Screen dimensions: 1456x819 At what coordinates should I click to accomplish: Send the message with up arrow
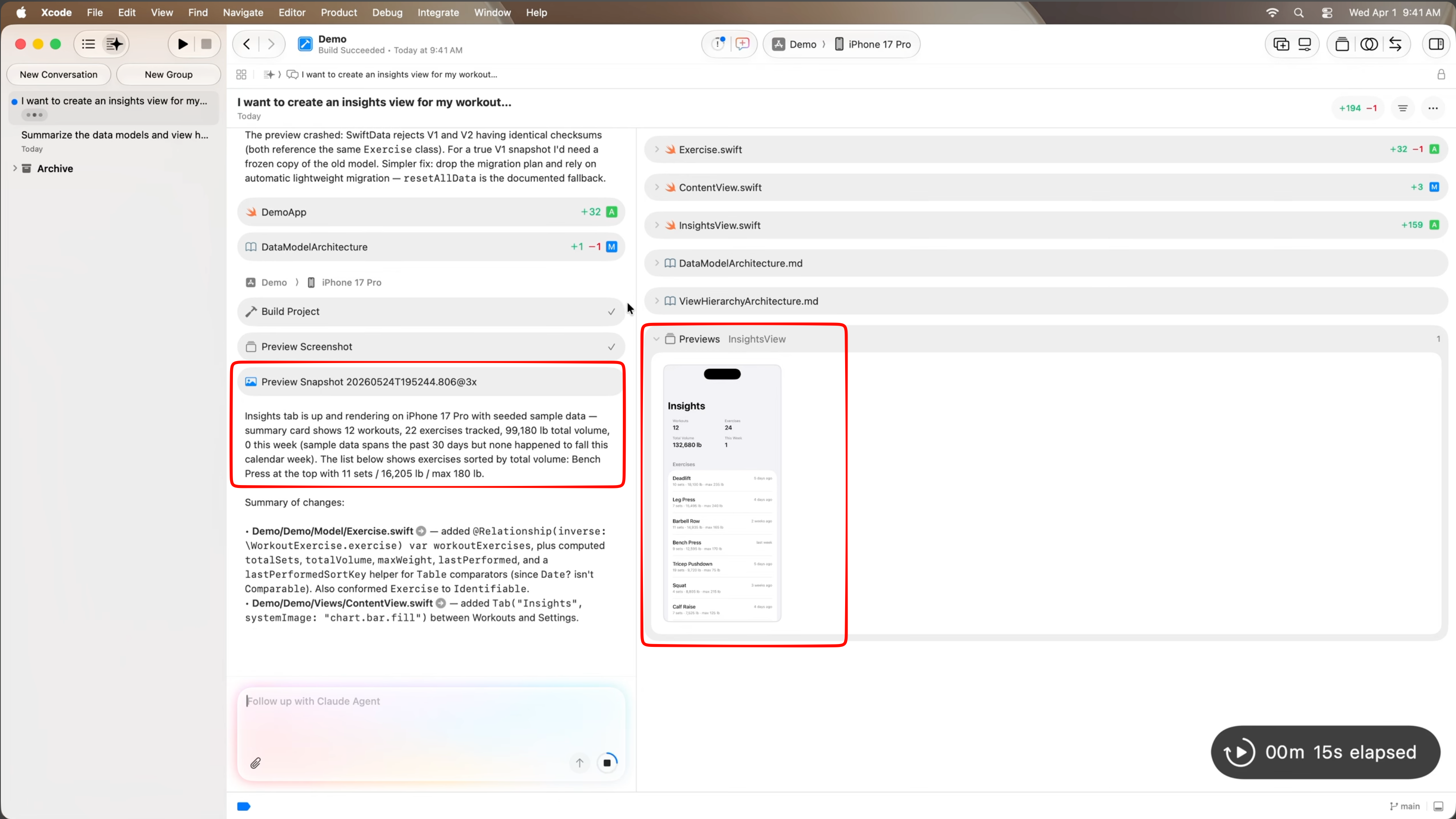579,762
